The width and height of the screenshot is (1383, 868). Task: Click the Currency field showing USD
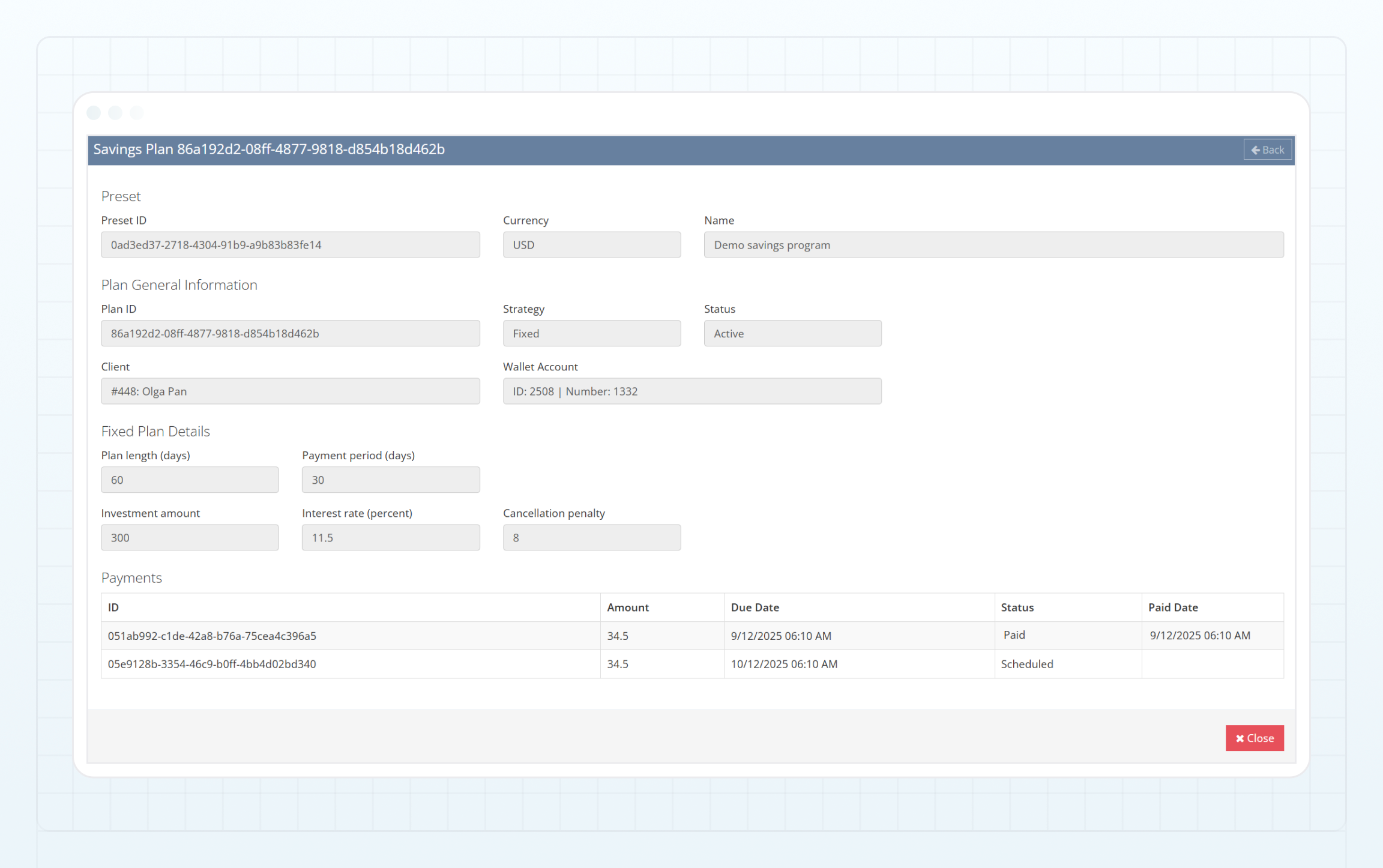(591, 244)
